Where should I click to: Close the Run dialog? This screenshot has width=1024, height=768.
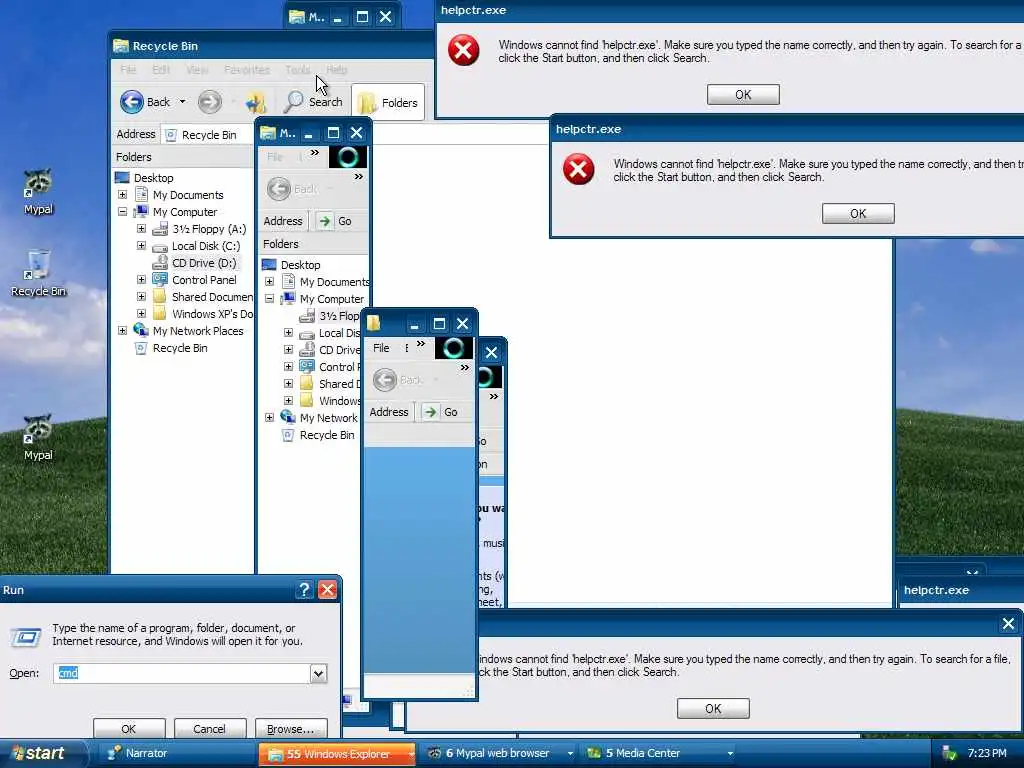click(328, 590)
